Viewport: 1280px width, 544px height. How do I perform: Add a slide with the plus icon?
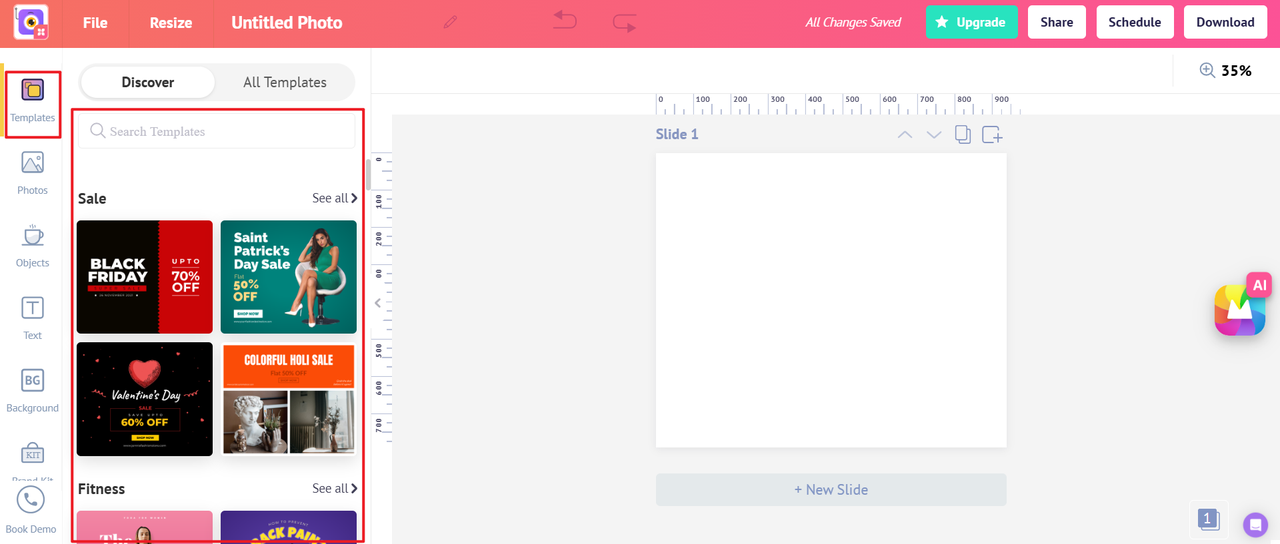(992, 134)
